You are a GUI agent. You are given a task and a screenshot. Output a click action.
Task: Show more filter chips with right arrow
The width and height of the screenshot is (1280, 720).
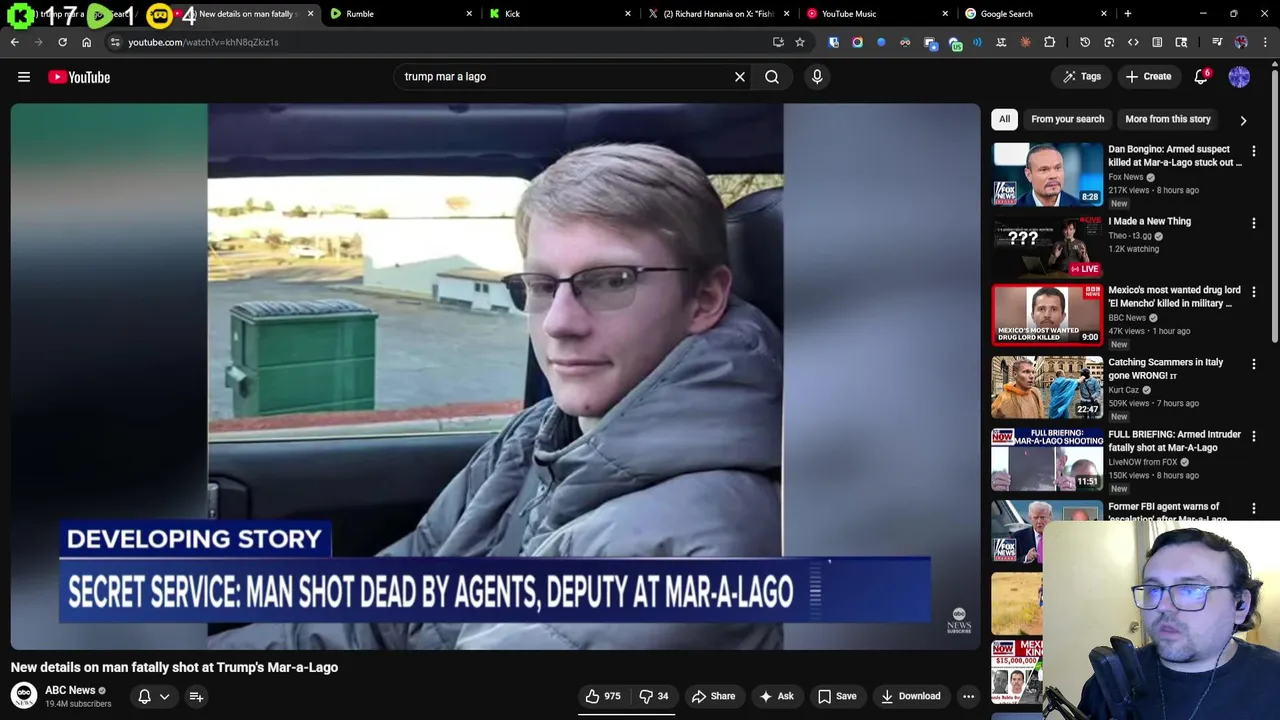[1243, 120]
